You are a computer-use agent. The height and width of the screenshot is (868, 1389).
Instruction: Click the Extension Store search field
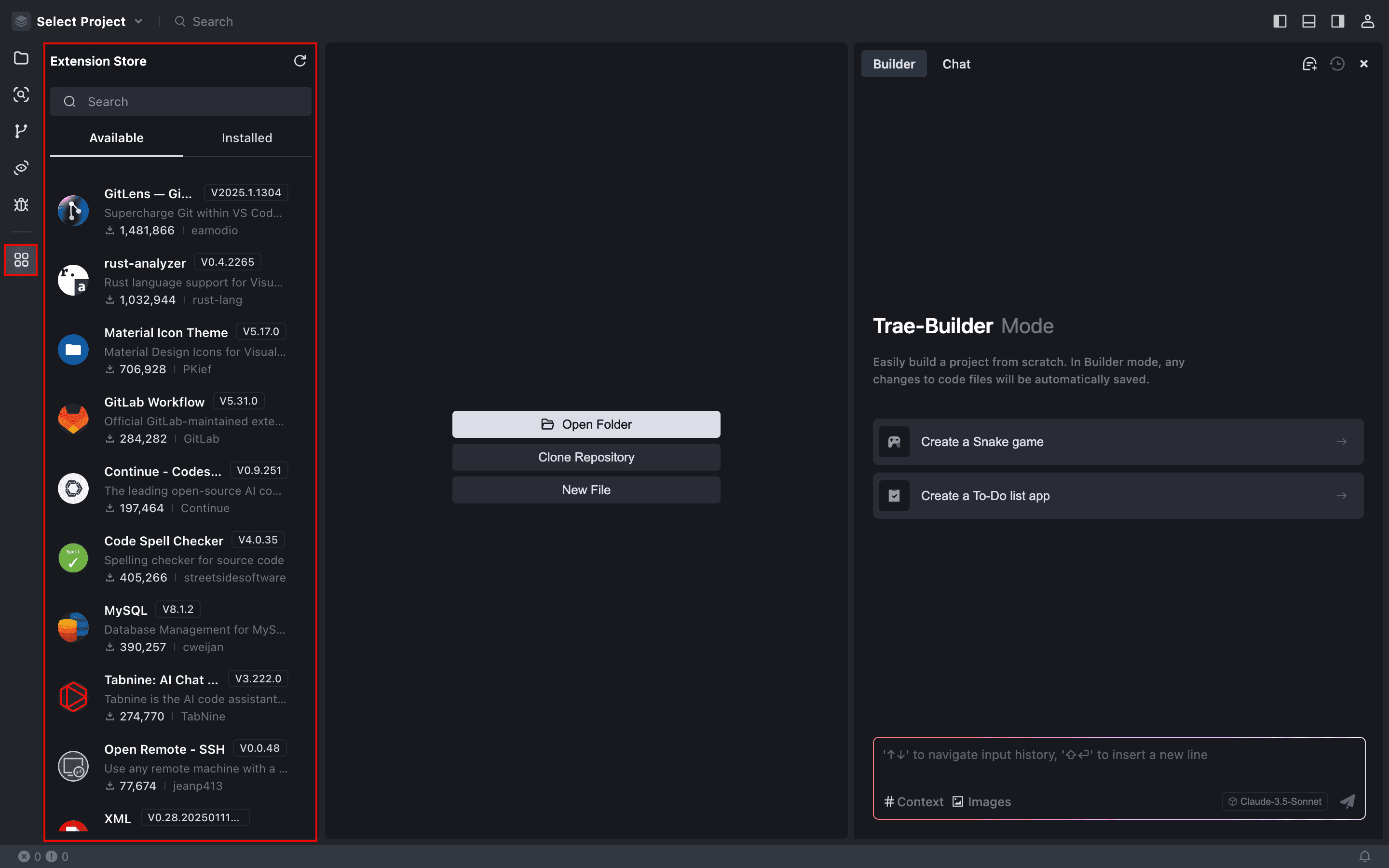(x=180, y=102)
